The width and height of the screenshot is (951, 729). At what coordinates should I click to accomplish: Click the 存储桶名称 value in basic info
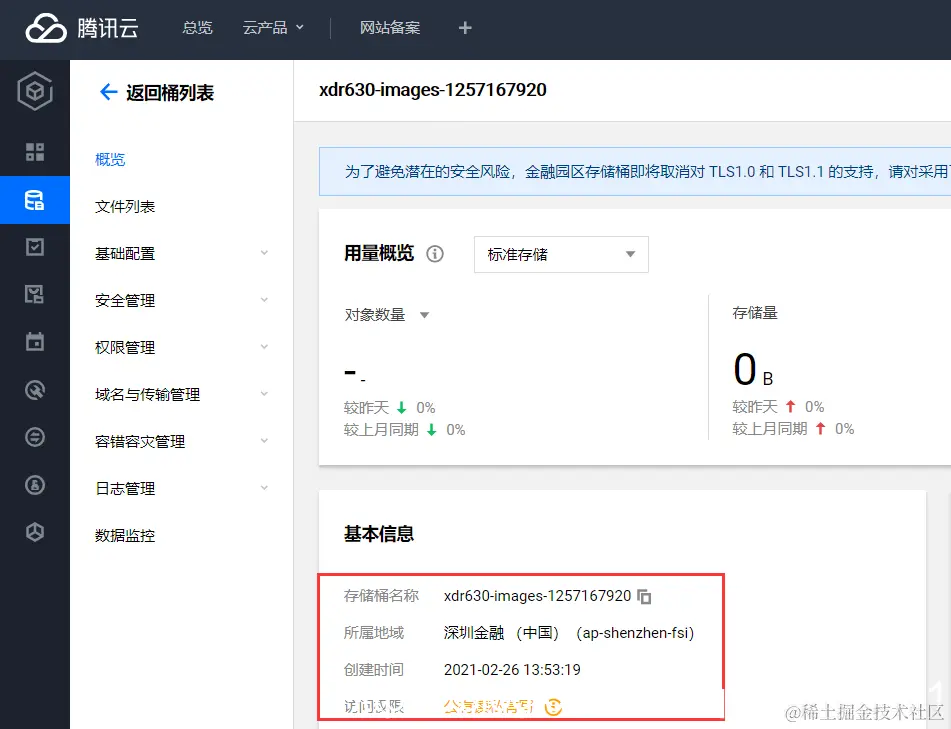(537, 596)
